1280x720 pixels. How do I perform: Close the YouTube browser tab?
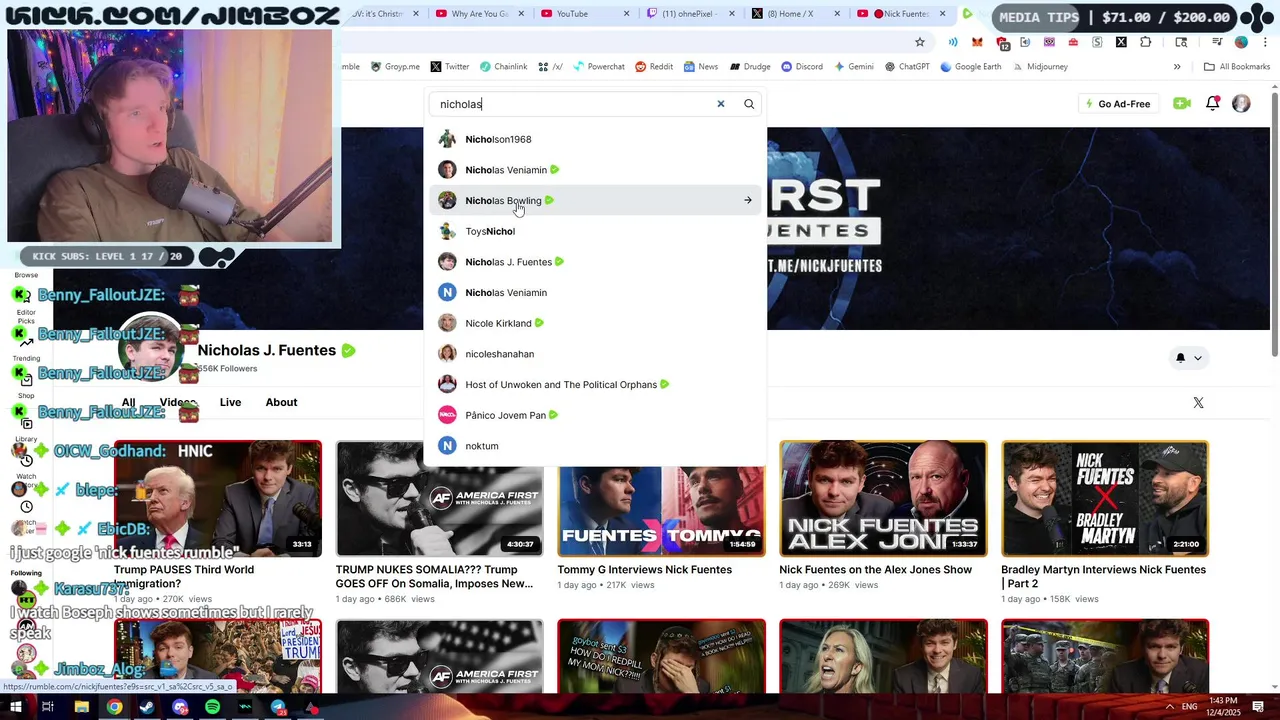(x=627, y=14)
